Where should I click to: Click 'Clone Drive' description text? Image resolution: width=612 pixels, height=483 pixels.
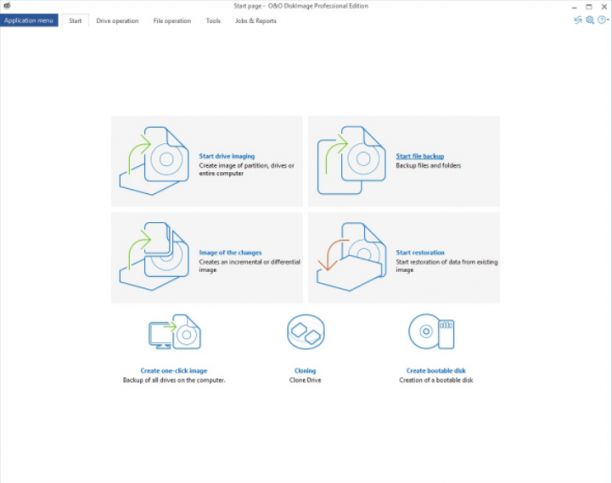[x=305, y=380]
